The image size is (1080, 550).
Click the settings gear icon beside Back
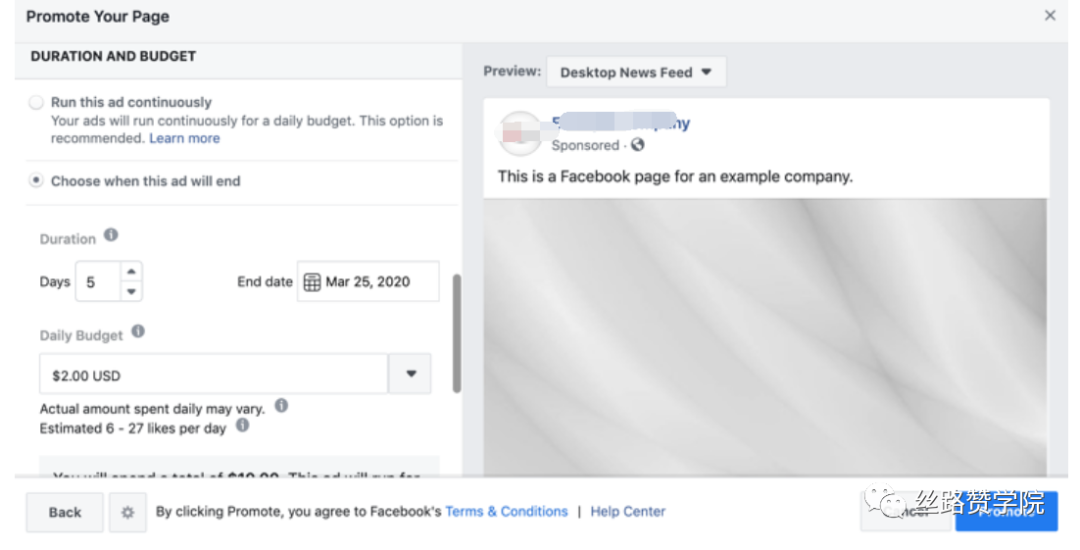tap(127, 512)
